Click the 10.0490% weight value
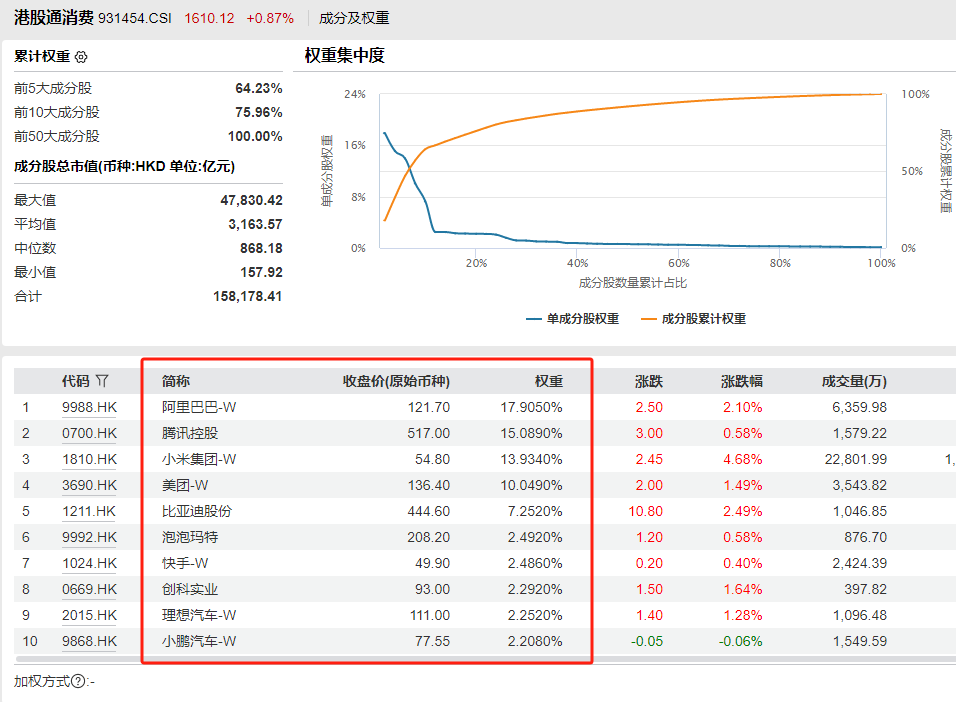 tap(532, 485)
